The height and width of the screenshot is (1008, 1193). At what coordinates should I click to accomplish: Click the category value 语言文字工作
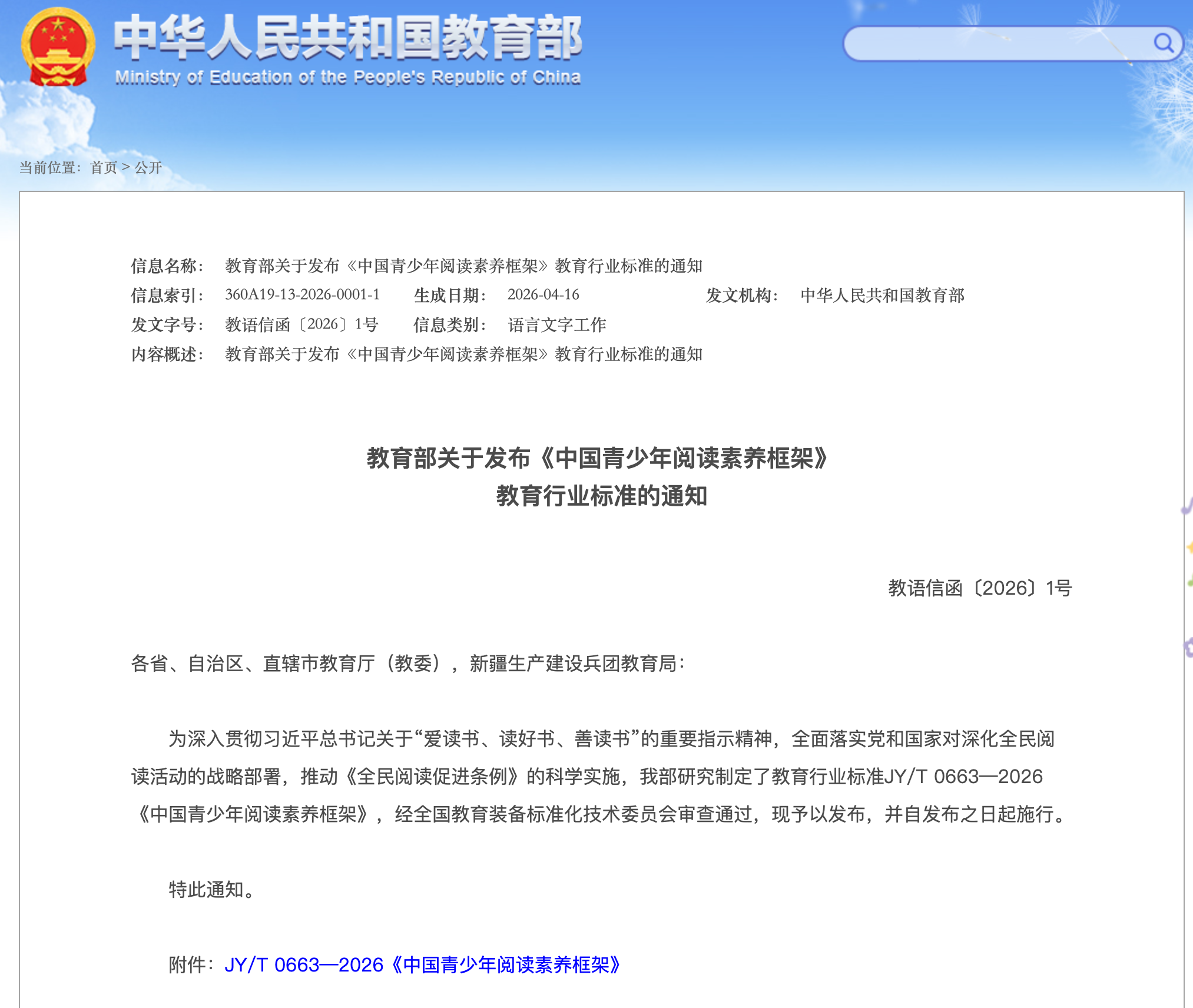tap(556, 324)
